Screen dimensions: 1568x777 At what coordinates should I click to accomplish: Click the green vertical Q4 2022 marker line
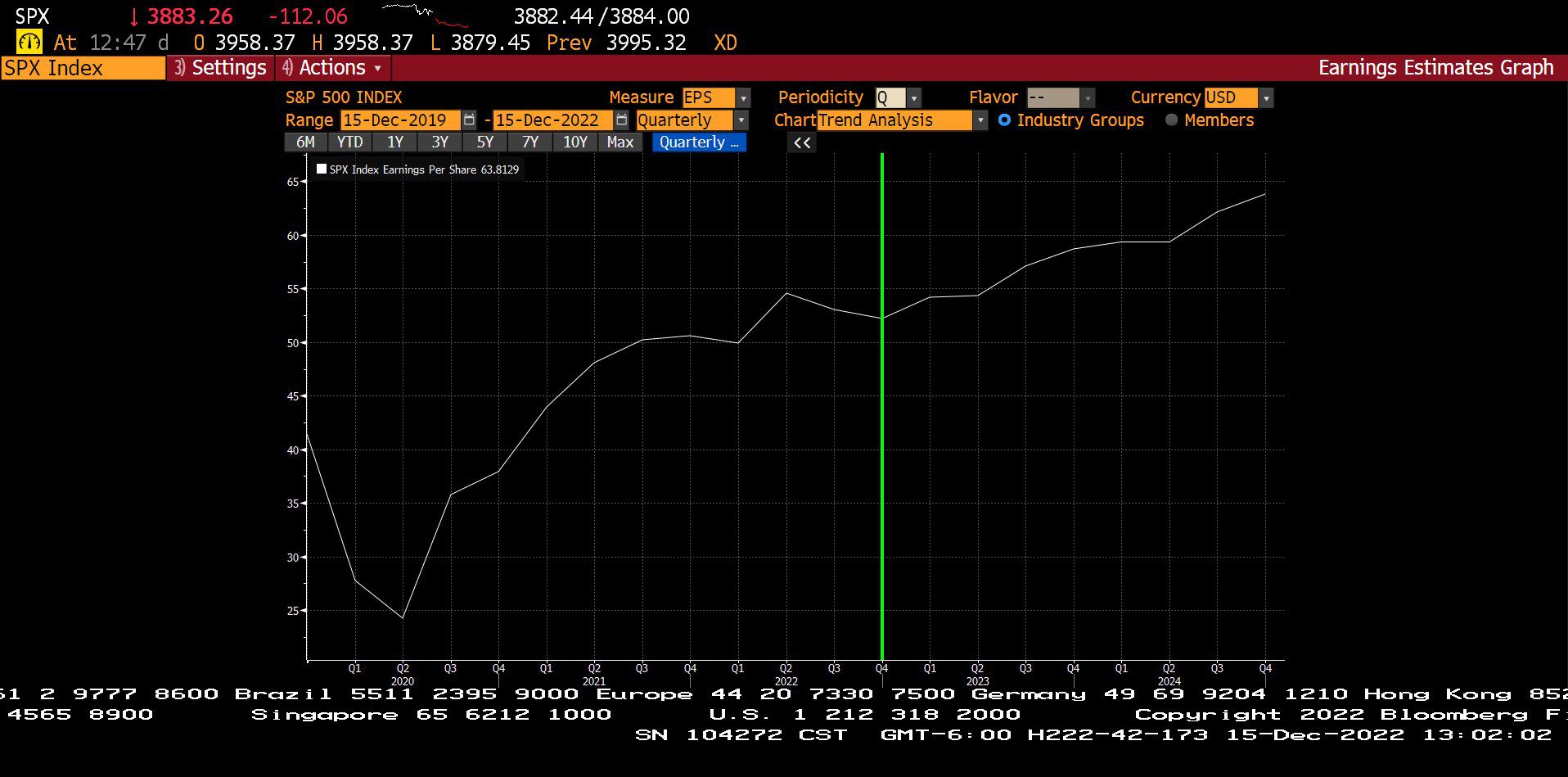pos(882,405)
